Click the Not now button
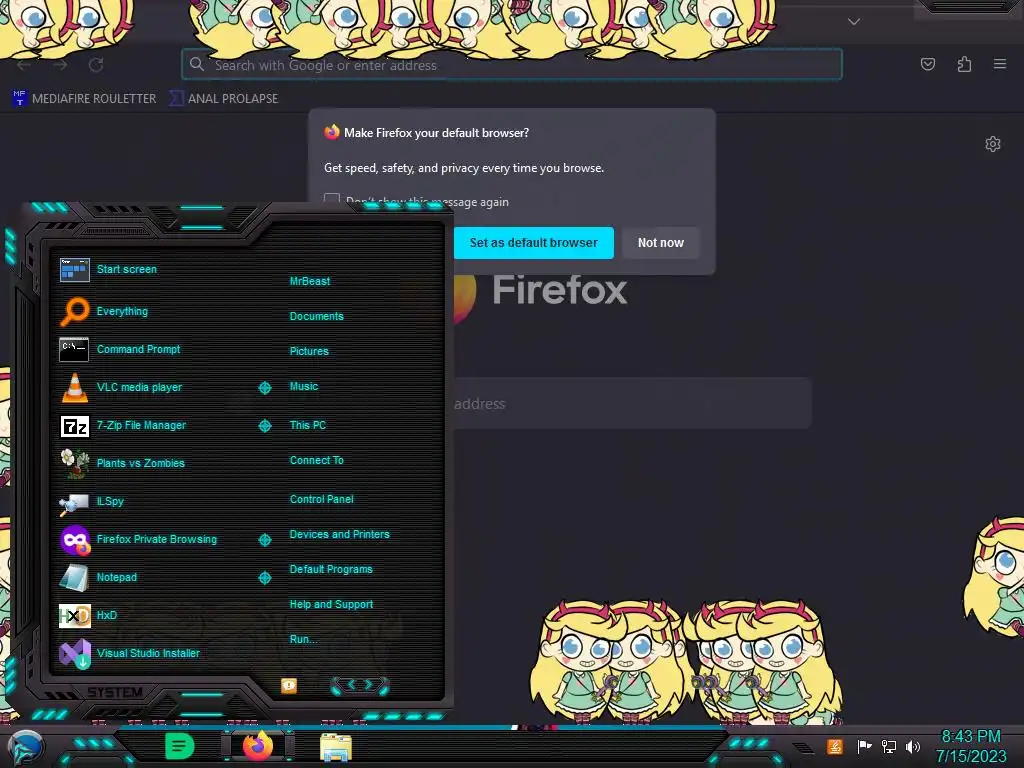 [x=660, y=243]
